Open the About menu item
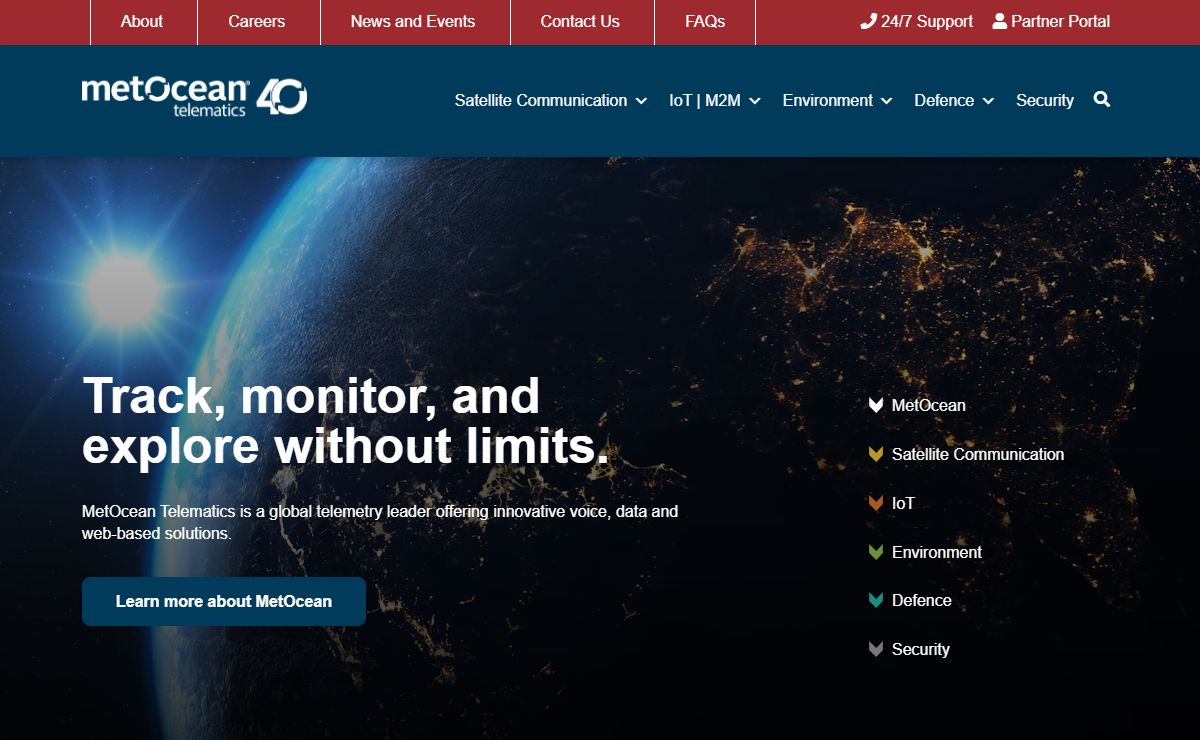The width and height of the screenshot is (1200, 740). click(142, 21)
